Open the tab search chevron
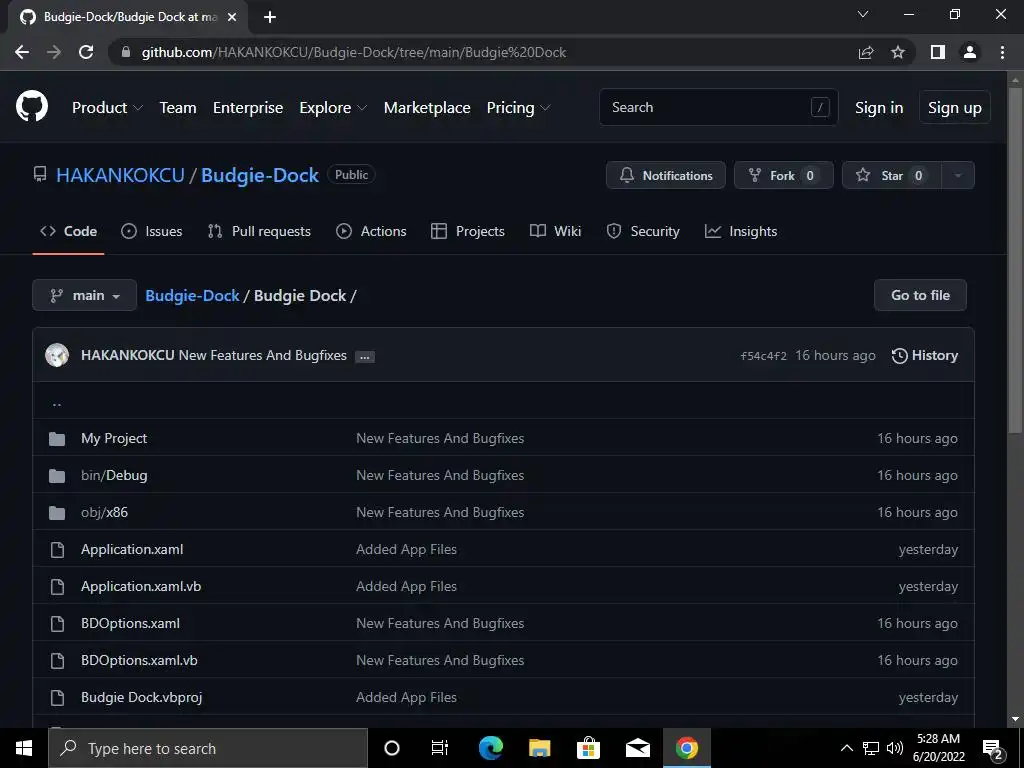1024x768 pixels. (x=863, y=14)
